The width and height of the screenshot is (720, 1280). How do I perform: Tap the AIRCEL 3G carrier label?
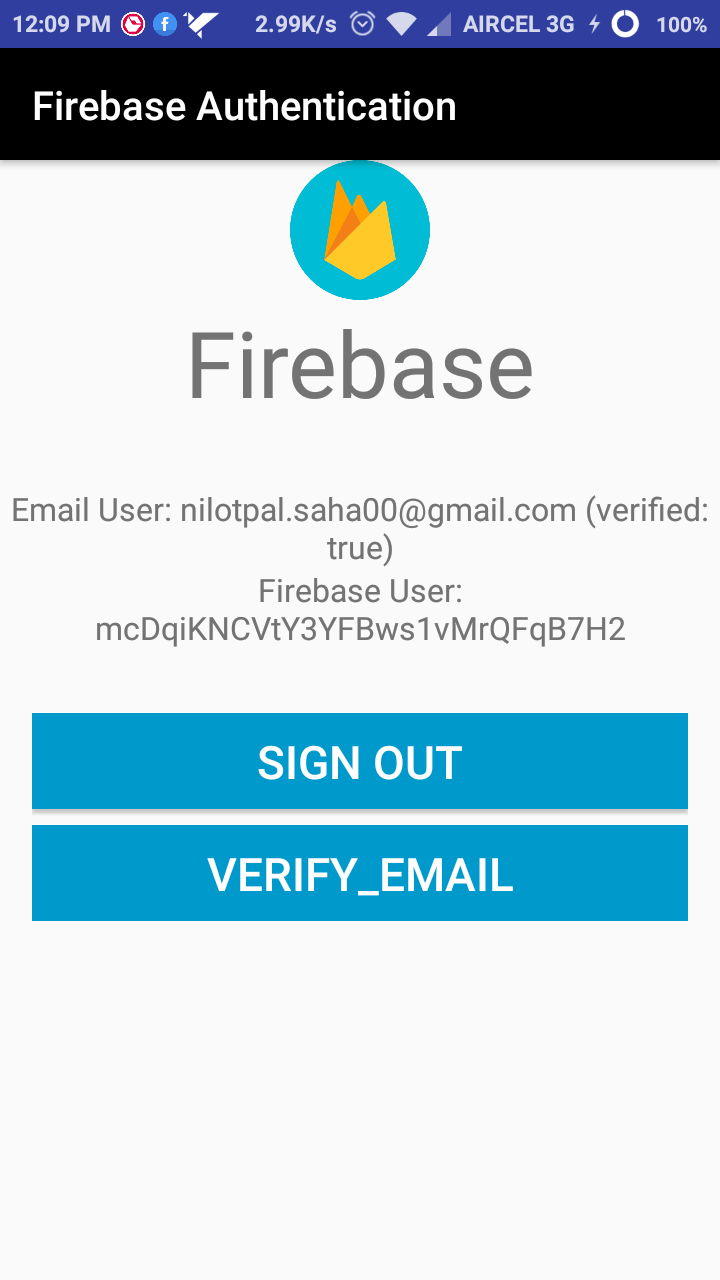coord(518,24)
